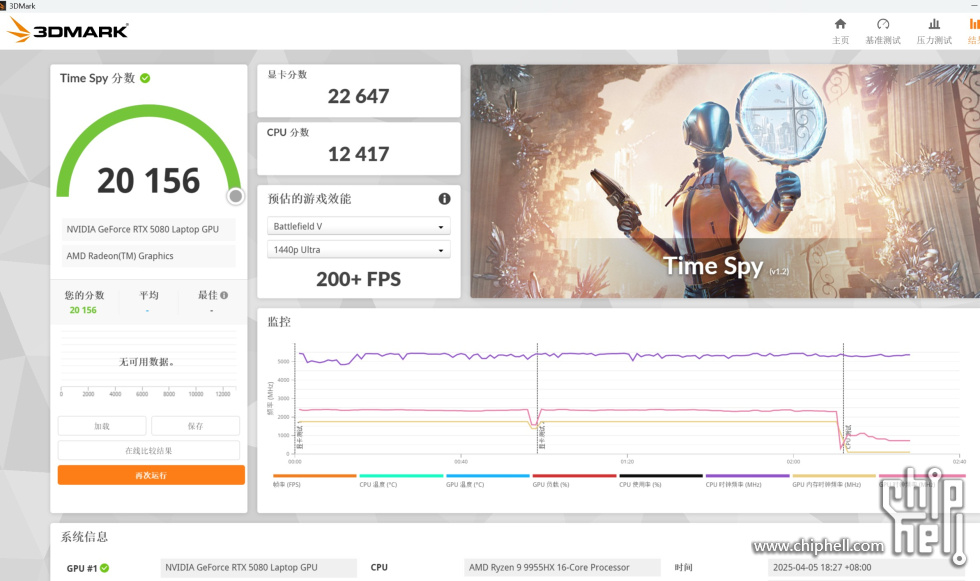The width and height of the screenshot is (980, 581).
Task: Select the NVIDIA GeForce RTX 5080 Laptop GPU row under score
Action: (x=149, y=229)
